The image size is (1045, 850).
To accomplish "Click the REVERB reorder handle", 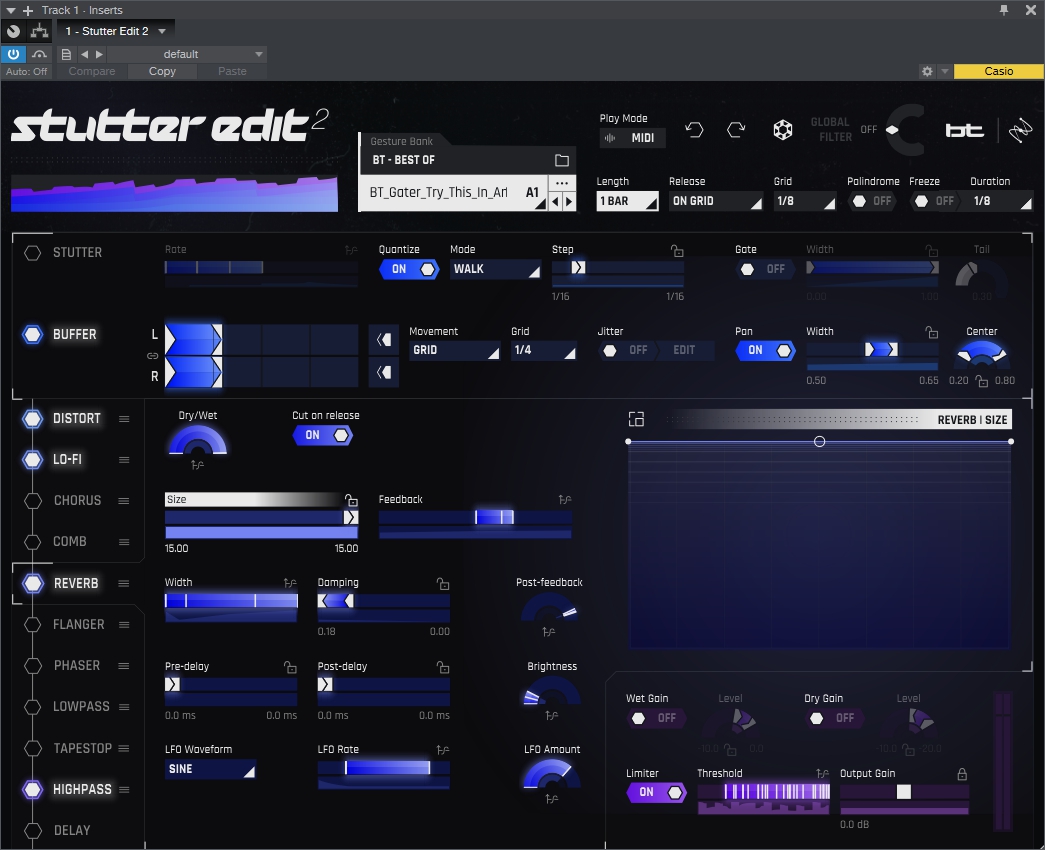I will click(x=124, y=583).
